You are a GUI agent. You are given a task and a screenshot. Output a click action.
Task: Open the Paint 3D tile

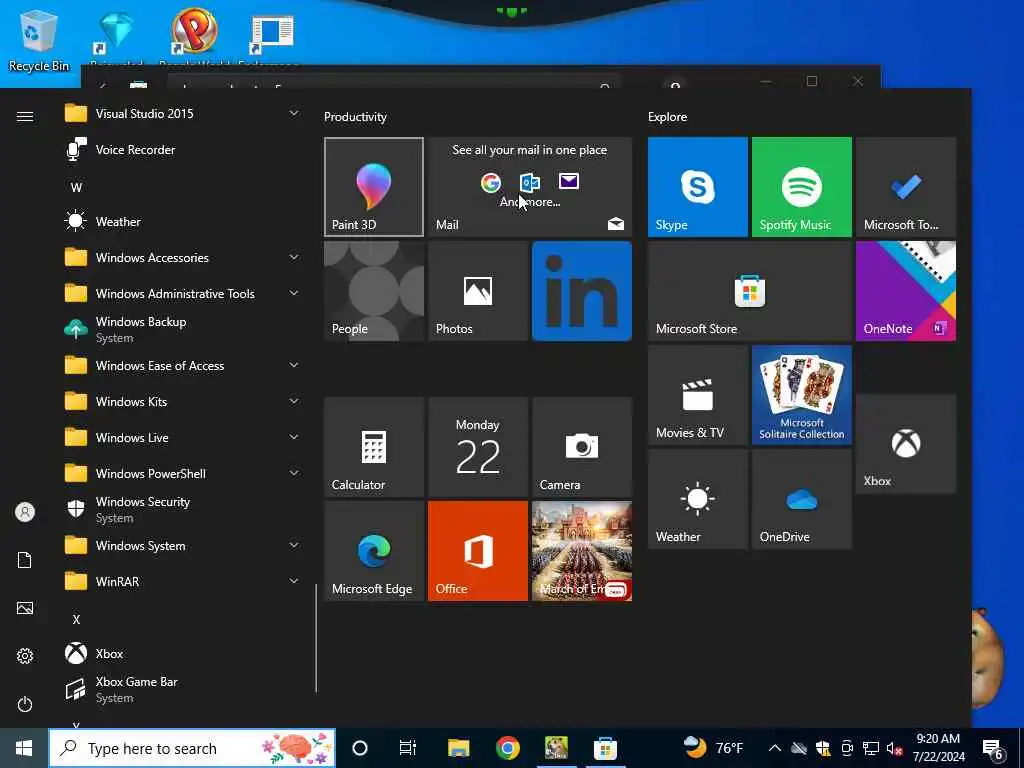374,187
